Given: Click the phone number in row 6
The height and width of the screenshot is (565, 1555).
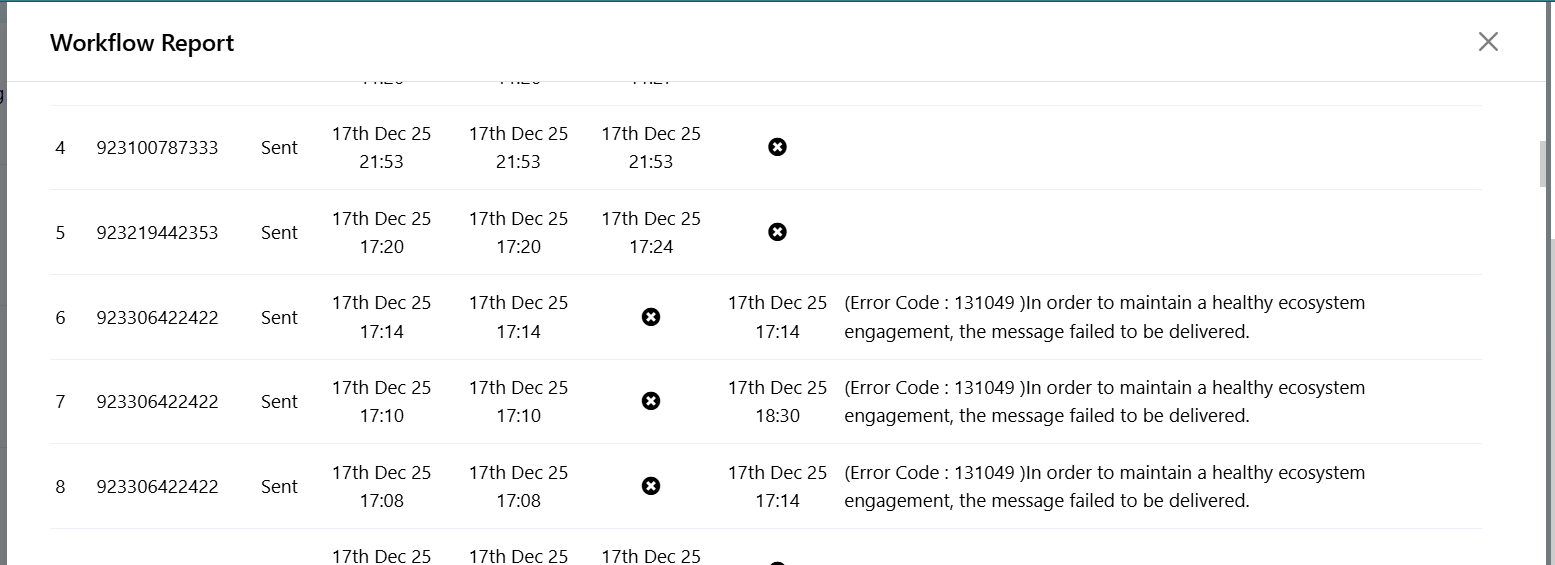Looking at the screenshot, I should pyautogui.click(x=157, y=318).
